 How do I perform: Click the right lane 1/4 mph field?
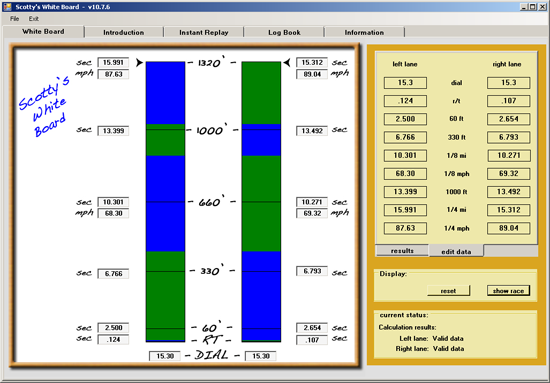click(x=509, y=228)
